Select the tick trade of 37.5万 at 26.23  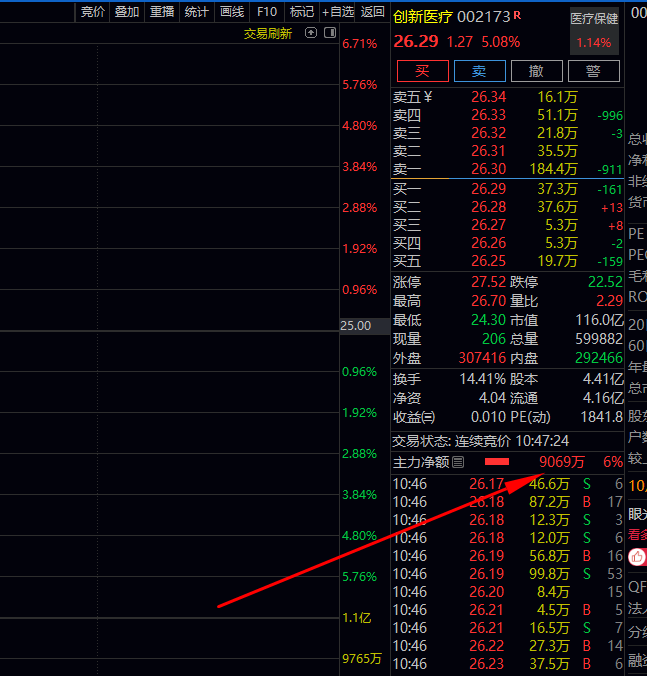coord(507,664)
